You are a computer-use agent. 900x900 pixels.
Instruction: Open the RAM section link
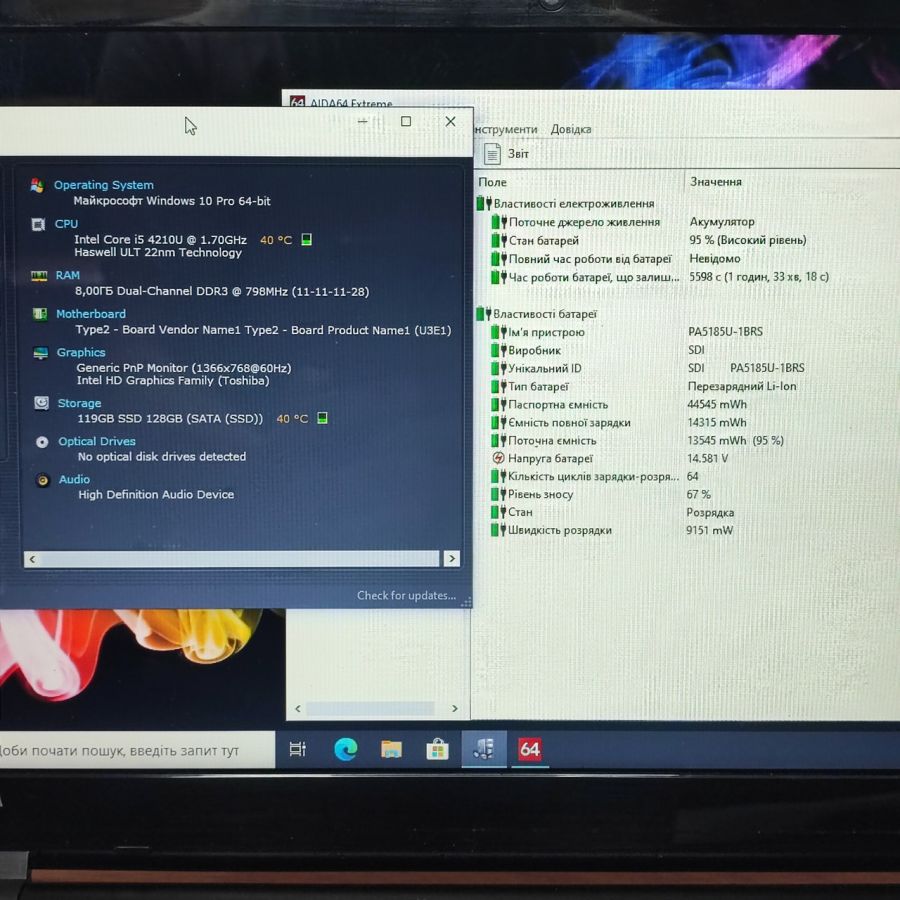pyautogui.click(x=68, y=276)
